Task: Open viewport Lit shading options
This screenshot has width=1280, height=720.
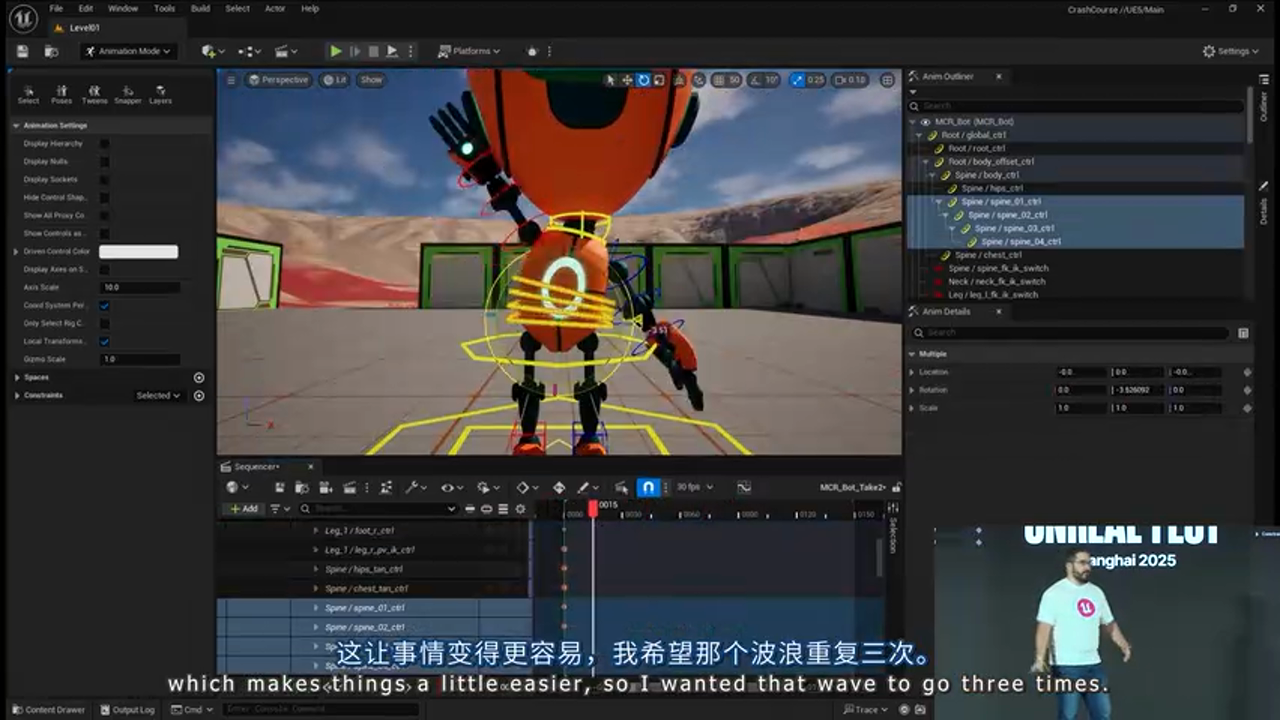Action: [335, 80]
